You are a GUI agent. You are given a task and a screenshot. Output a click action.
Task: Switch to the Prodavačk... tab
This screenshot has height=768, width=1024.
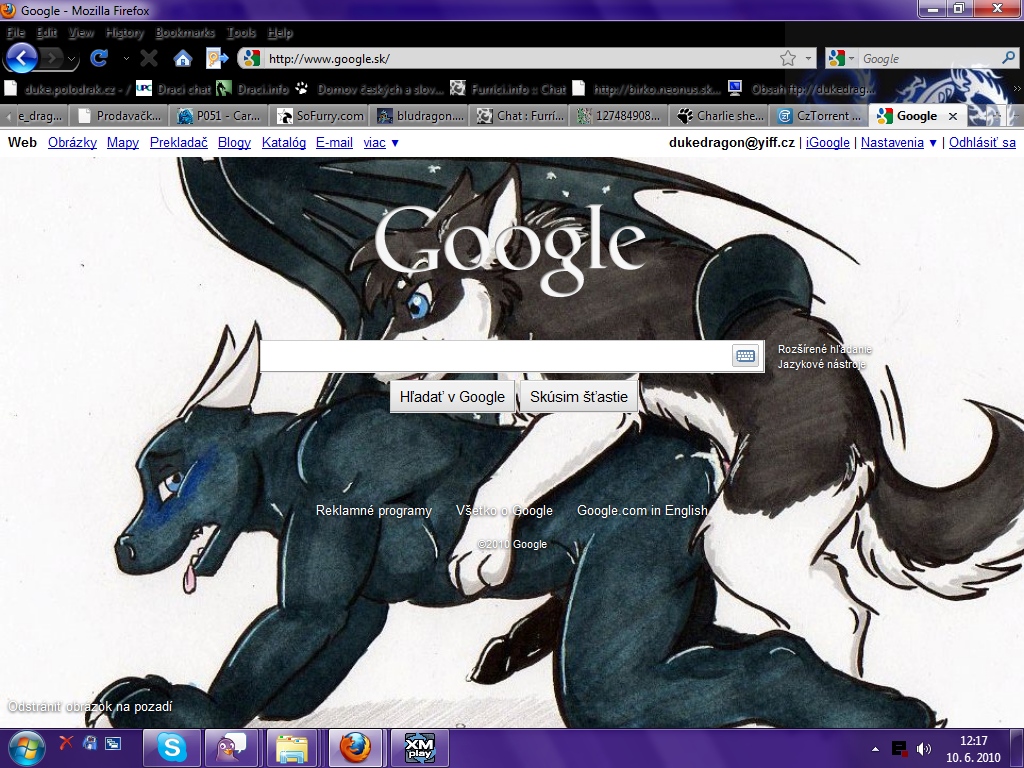point(121,116)
